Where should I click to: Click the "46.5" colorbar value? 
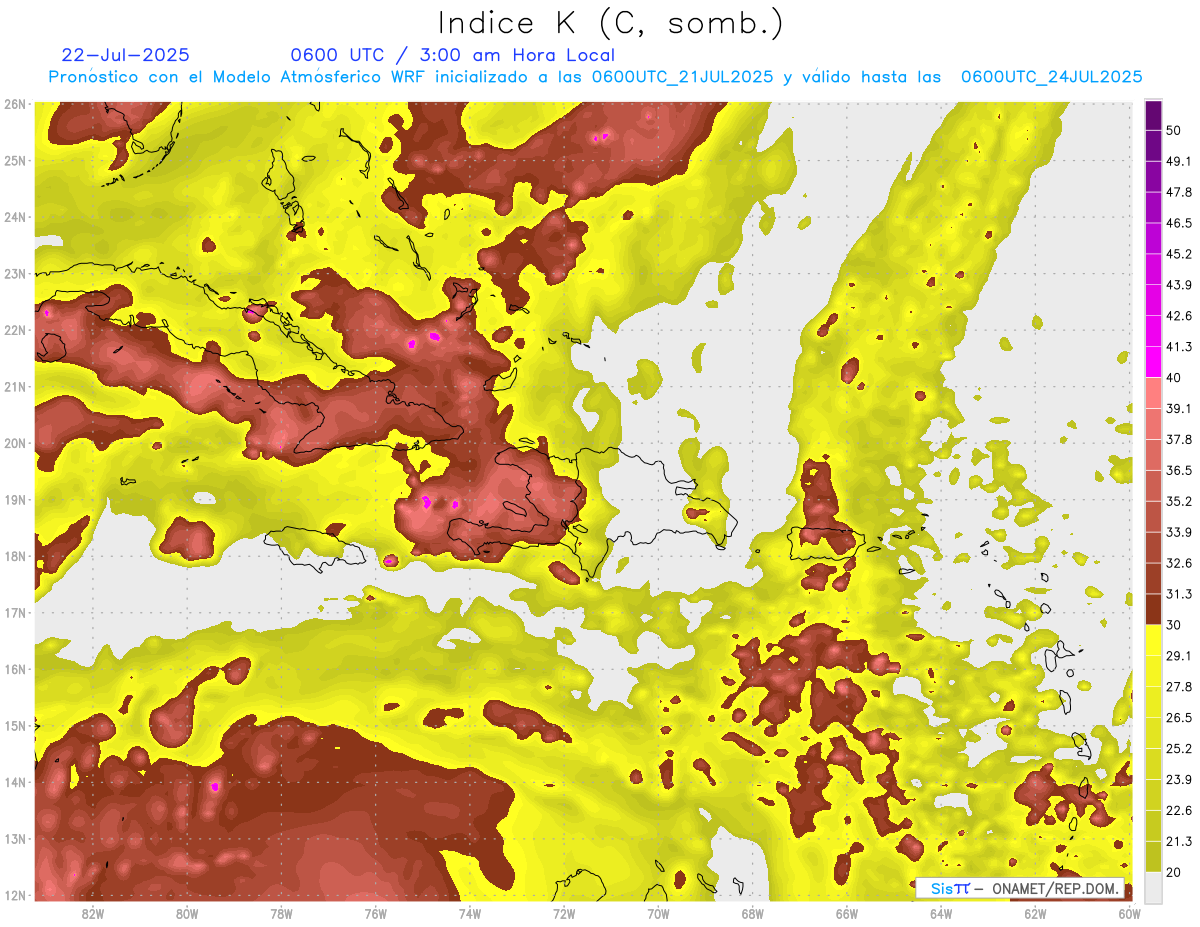1179,223
